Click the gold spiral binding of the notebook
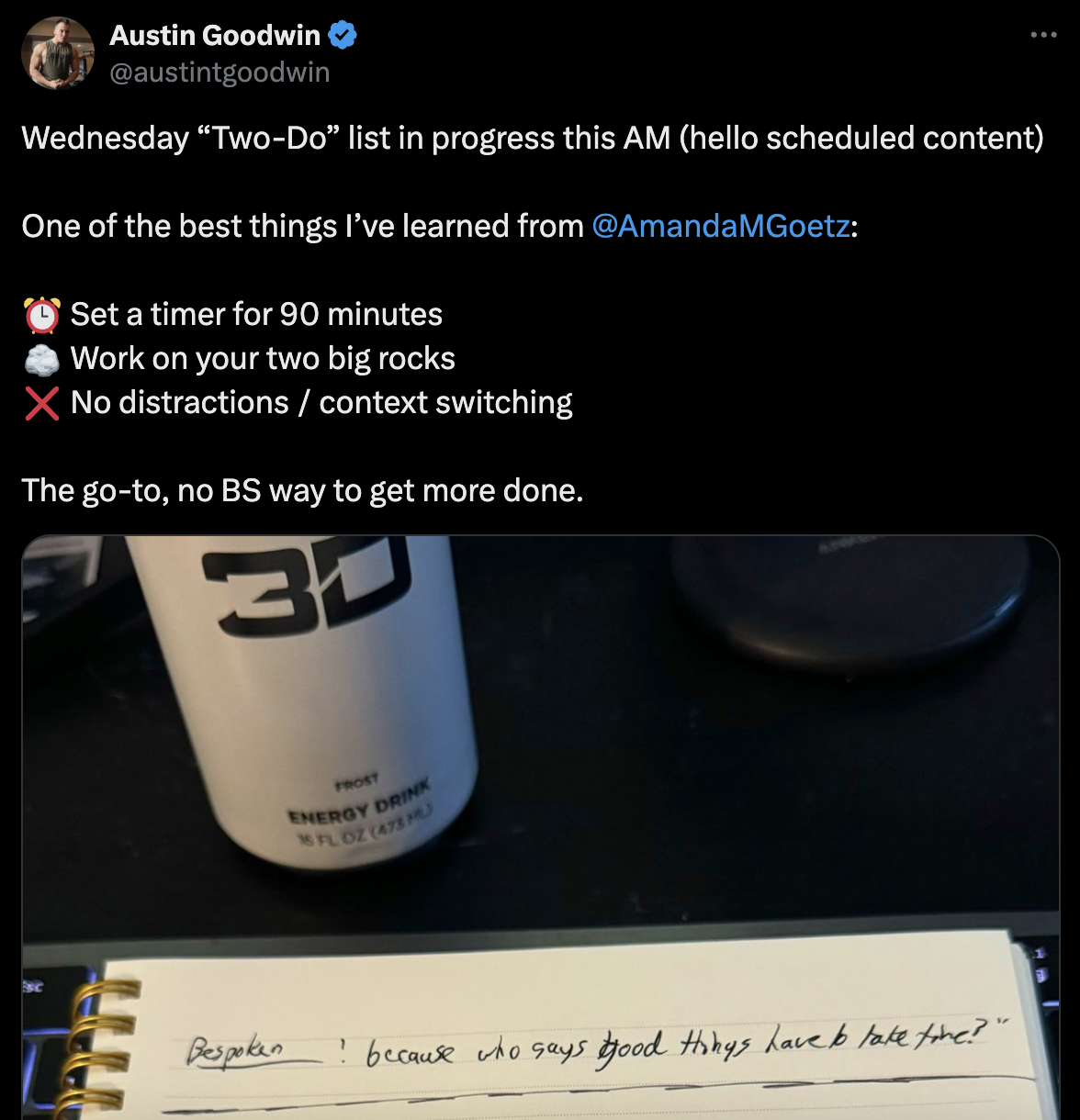Screen dimensions: 1080x1120 point(99,1047)
